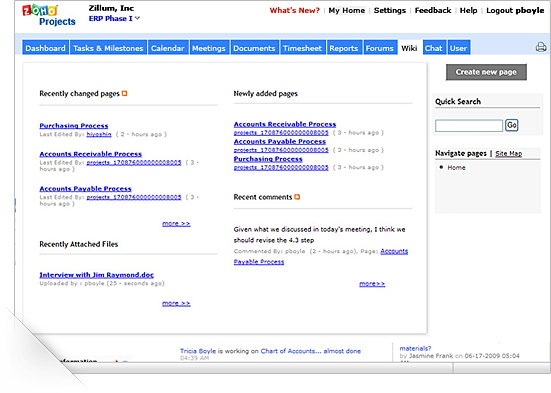Open RSS feed for Recently changed pages
This screenshot has height=393, width=551.
point(124,94)
